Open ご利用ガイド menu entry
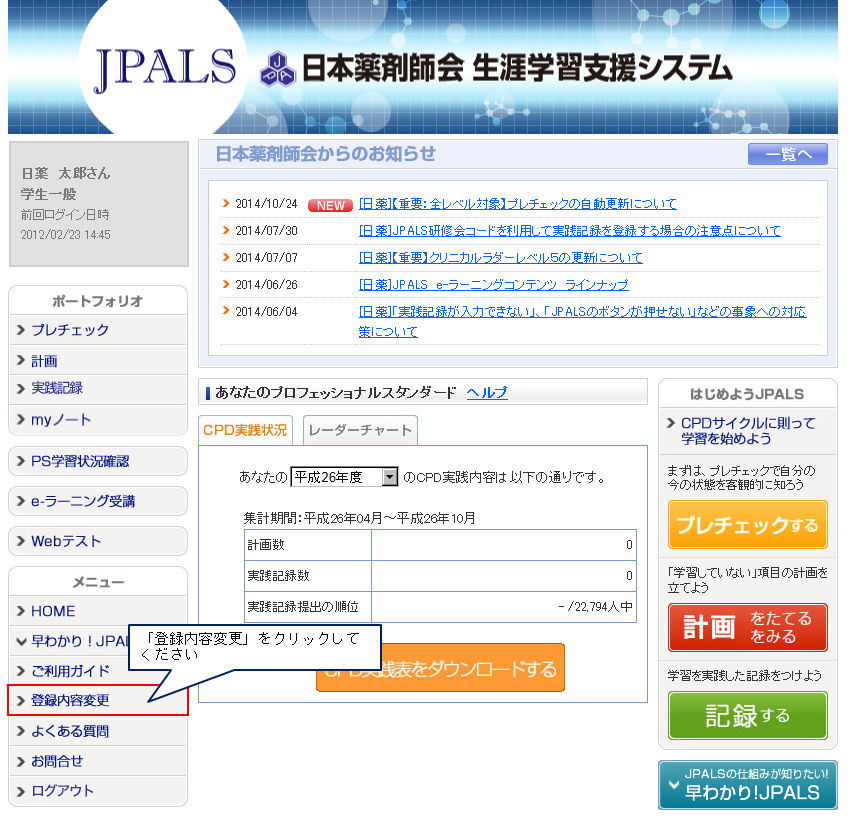 pyautogui.click(x=69, y=671)
